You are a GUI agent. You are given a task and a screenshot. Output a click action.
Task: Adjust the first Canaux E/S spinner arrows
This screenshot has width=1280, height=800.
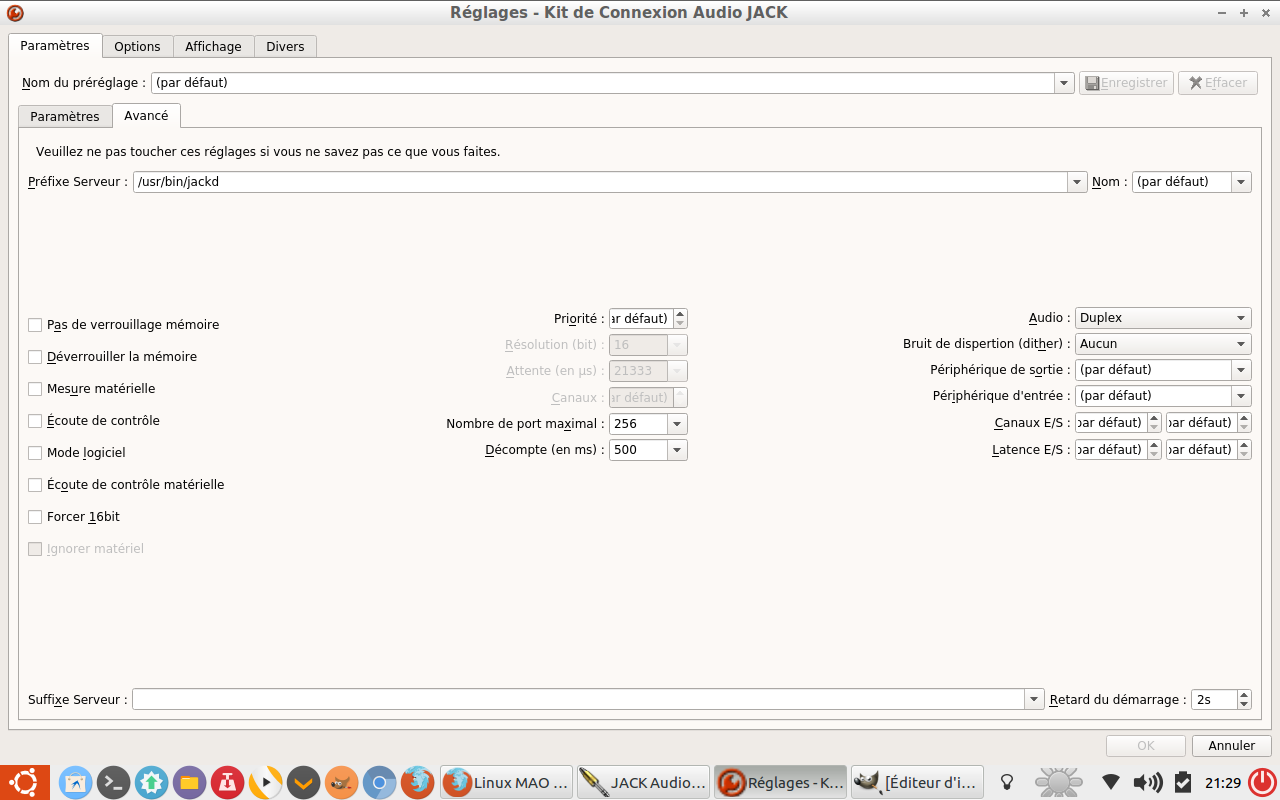[1154, 422]
